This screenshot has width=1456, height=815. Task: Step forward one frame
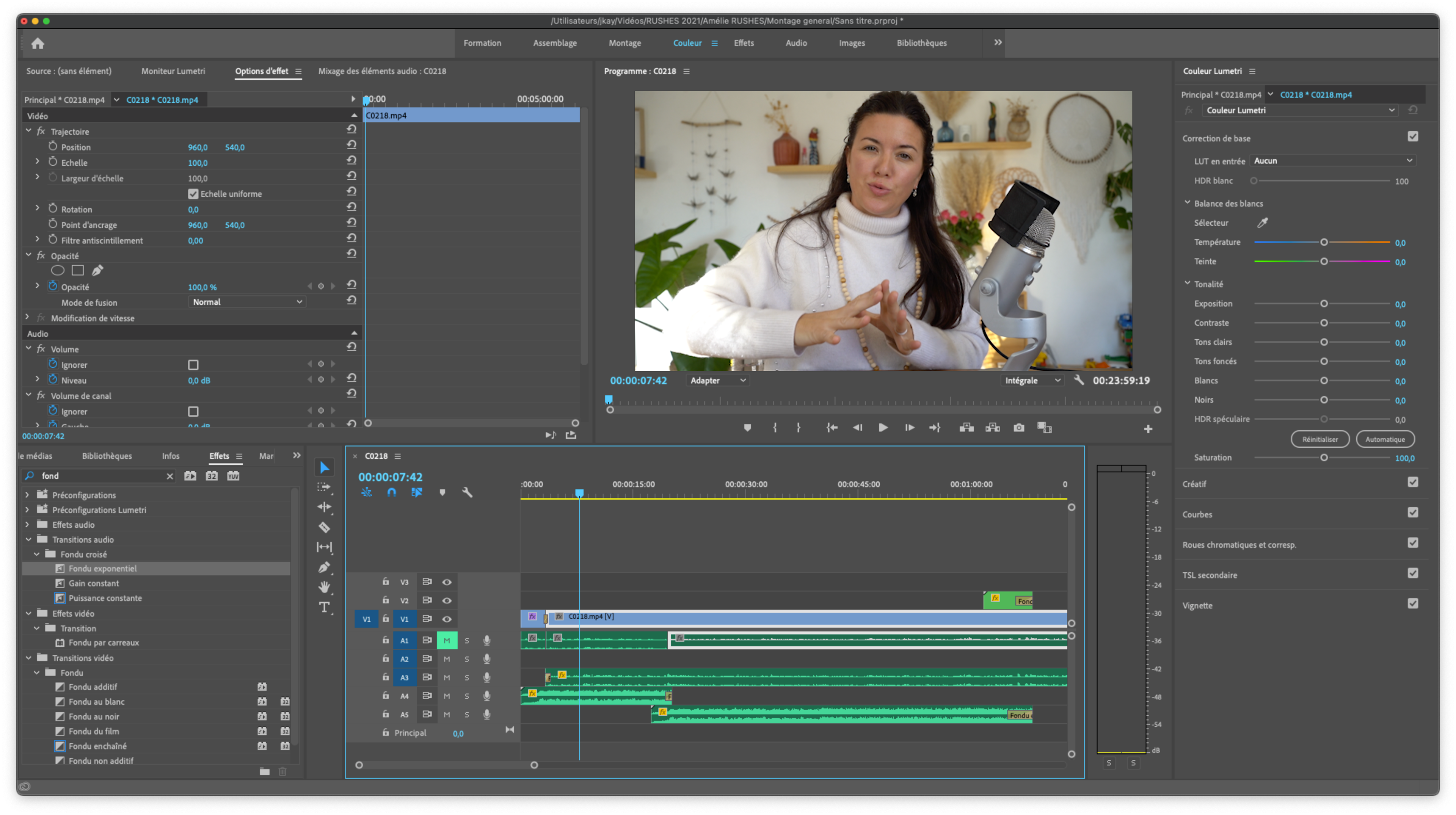tap(910, 428)
